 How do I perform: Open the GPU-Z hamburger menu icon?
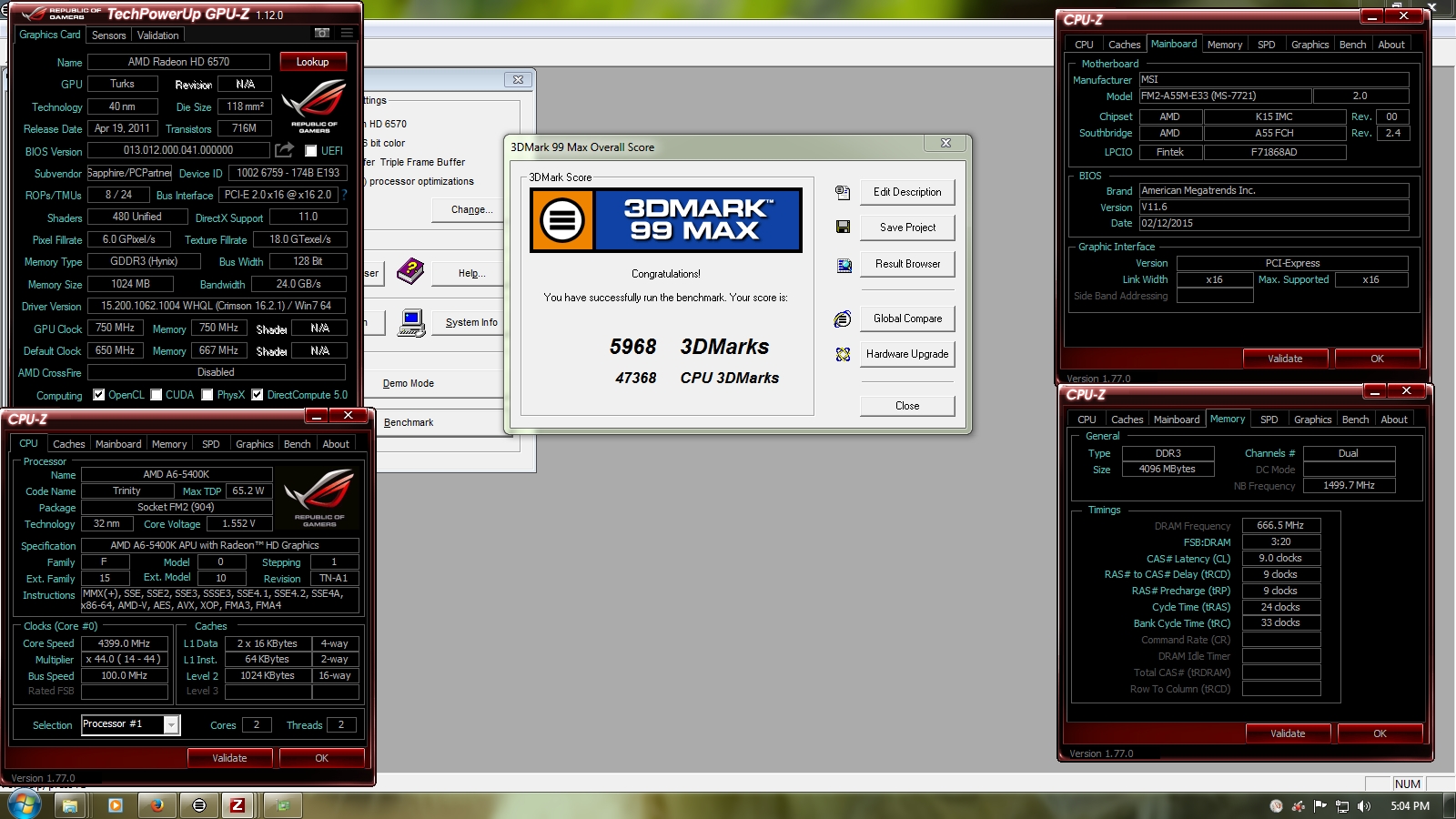click(347, 33)
